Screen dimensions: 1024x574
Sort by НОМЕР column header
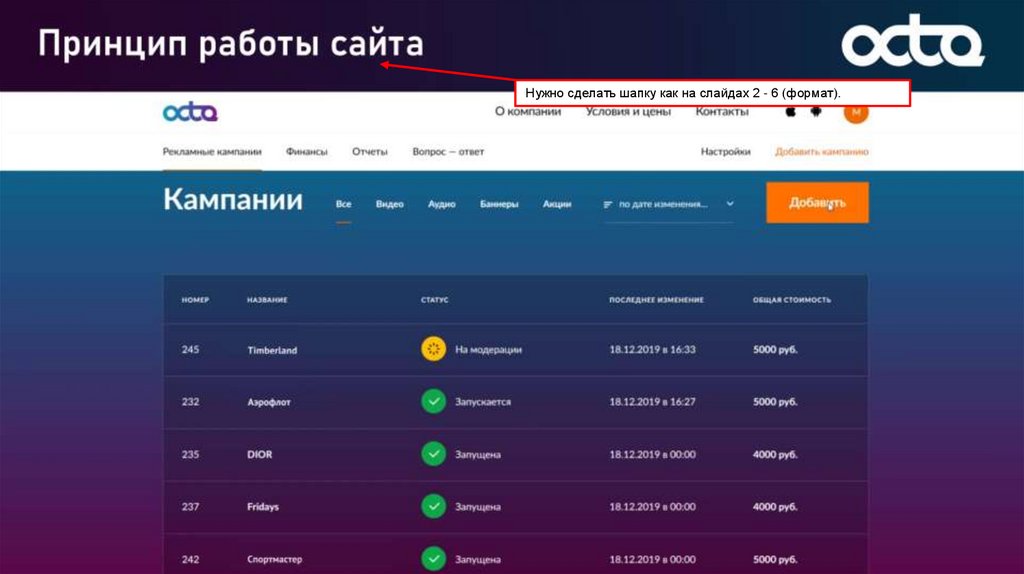(195, 300)
